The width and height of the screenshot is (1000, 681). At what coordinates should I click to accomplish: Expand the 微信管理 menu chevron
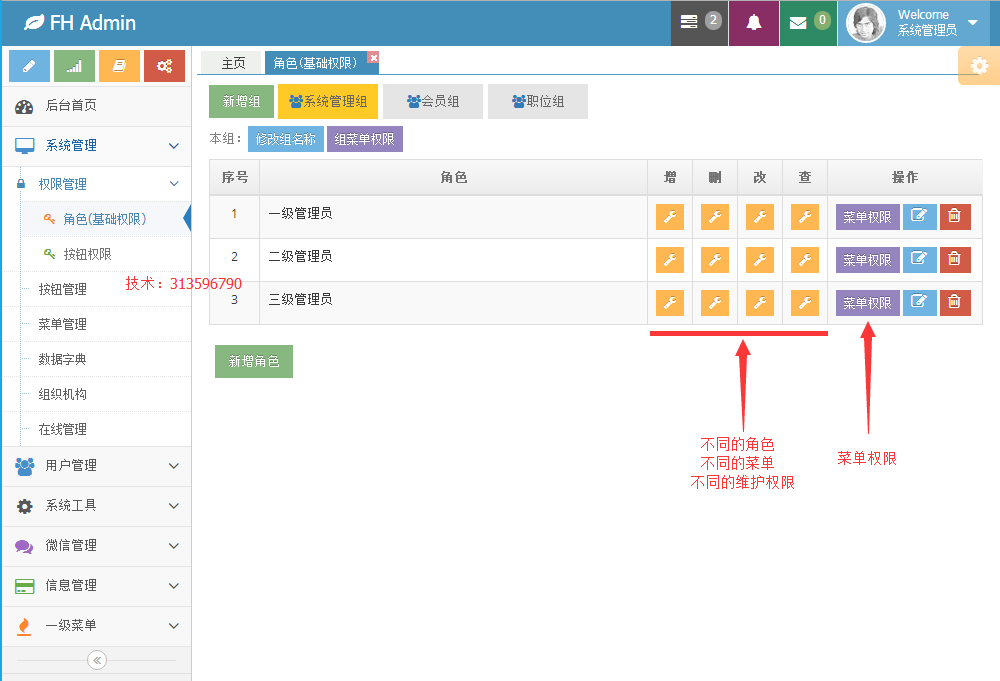pyautogui.click(x=173, y=546)
